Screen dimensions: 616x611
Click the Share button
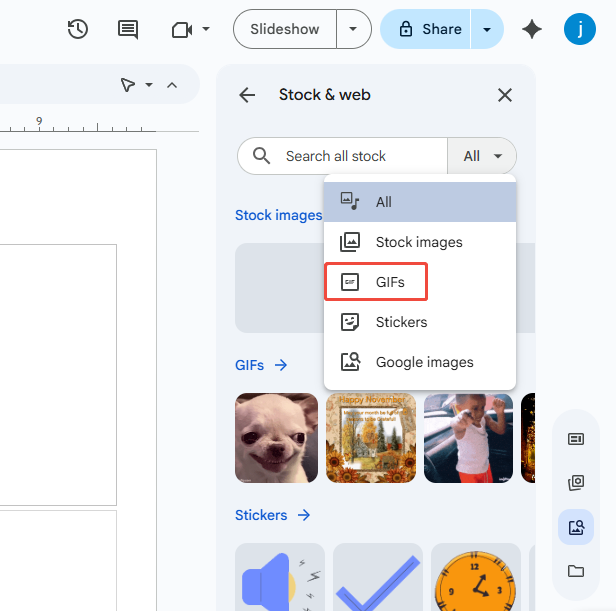pyautogui.click(x=425, y=29)
